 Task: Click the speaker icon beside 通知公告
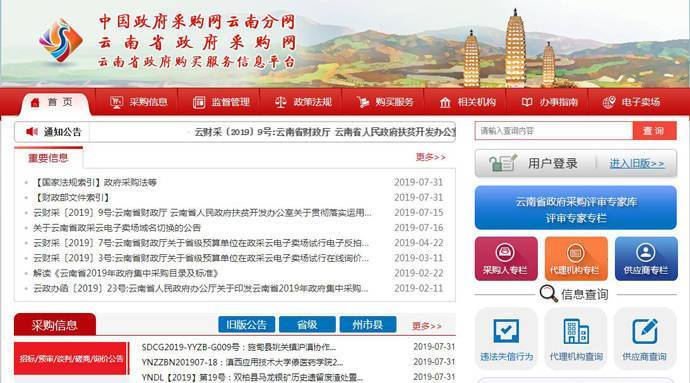point(32,132)
